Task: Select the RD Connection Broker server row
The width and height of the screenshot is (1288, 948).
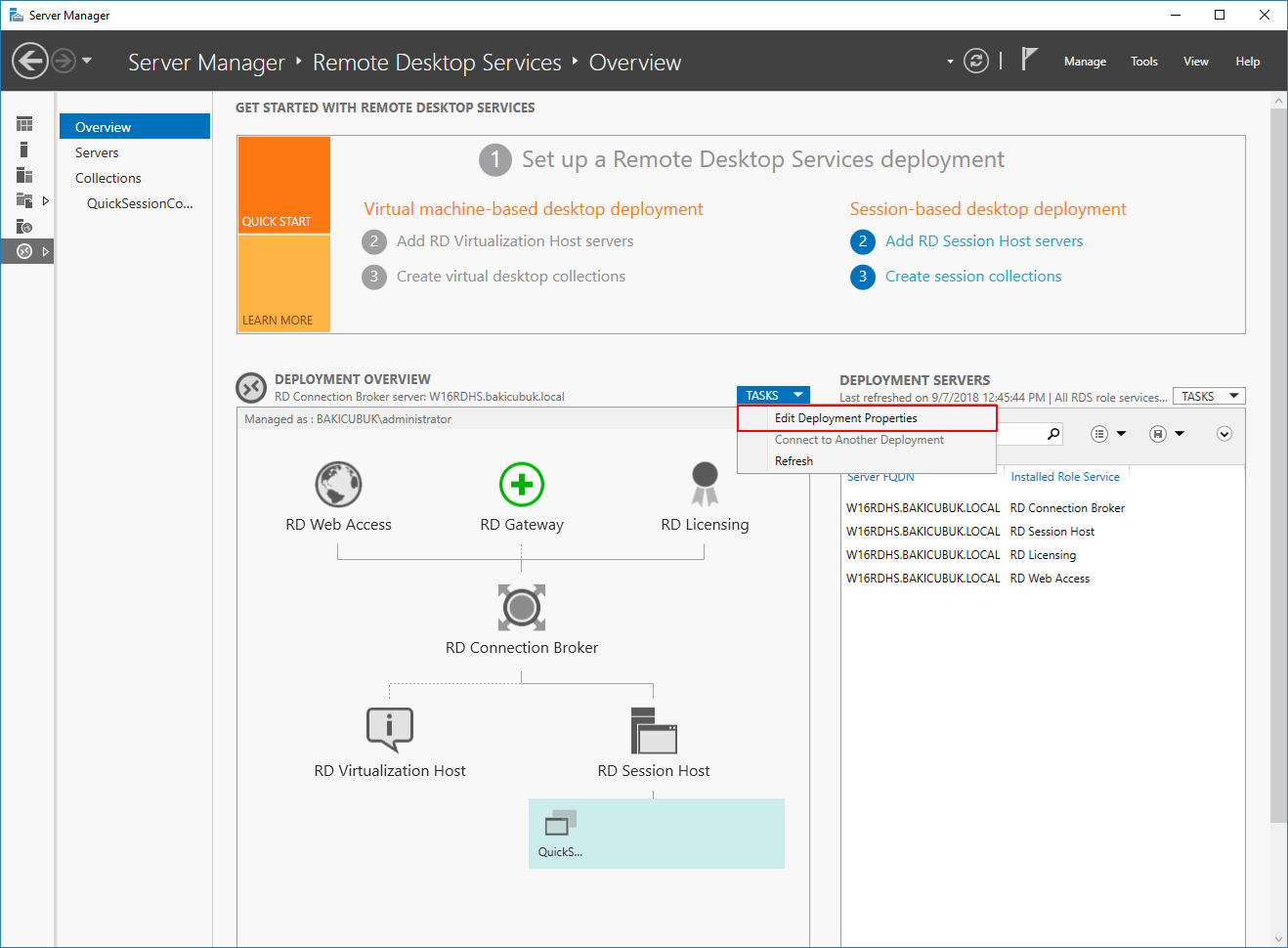Action: click(1042, 508)
